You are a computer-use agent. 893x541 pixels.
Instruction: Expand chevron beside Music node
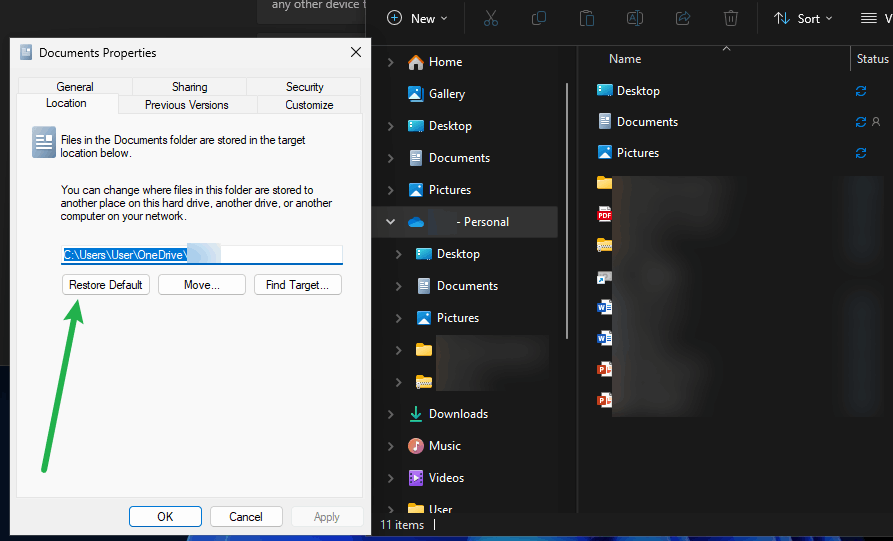(x=391, y=446)
